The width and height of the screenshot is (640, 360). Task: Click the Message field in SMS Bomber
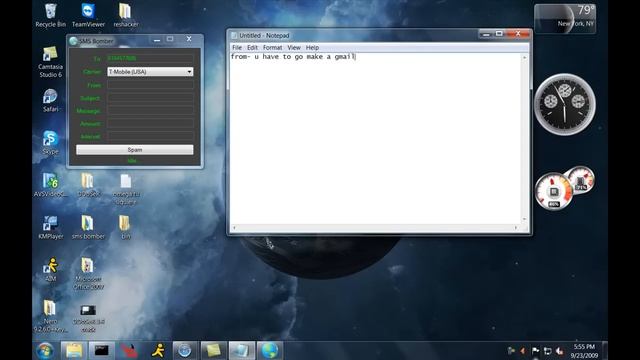150,111
